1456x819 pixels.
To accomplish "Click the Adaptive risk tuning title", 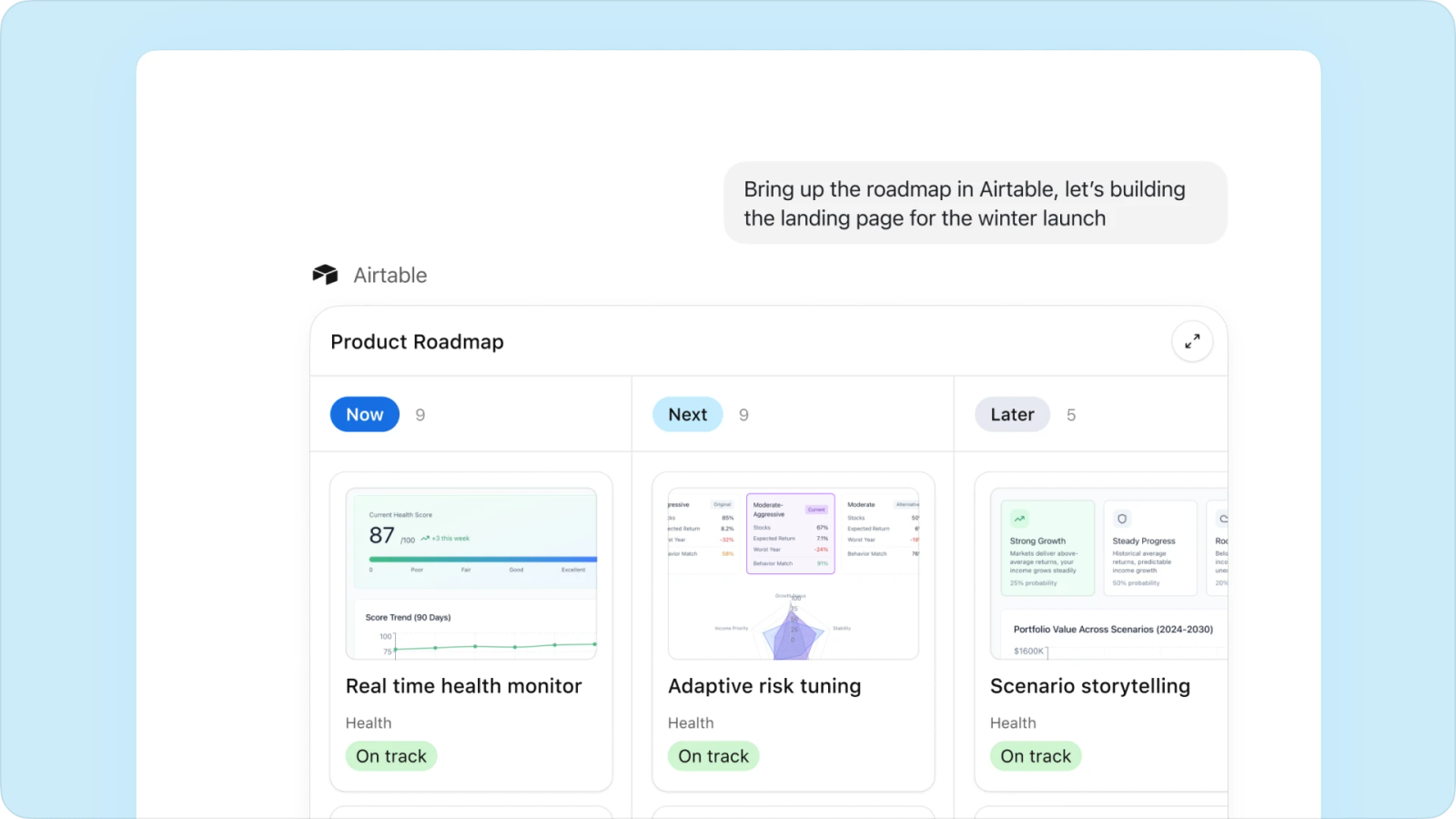I will click(x=764, y=686).
